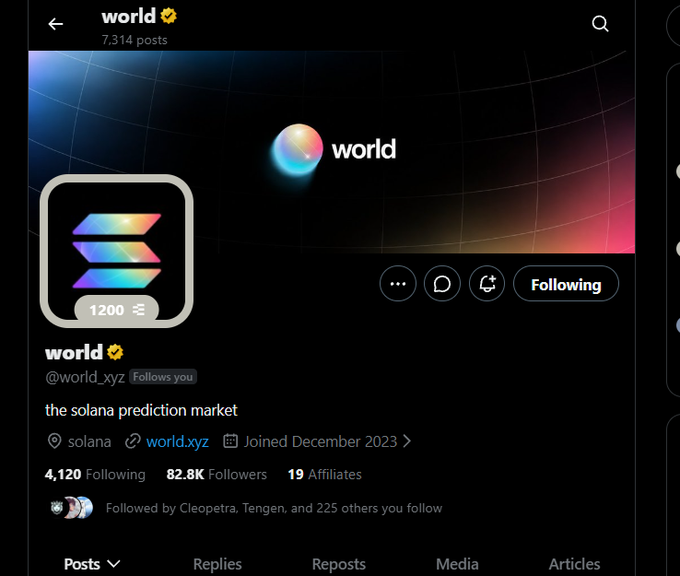The image size is (680, 576).
Task: Switch to the Media tab
Action: click(457, 564)
